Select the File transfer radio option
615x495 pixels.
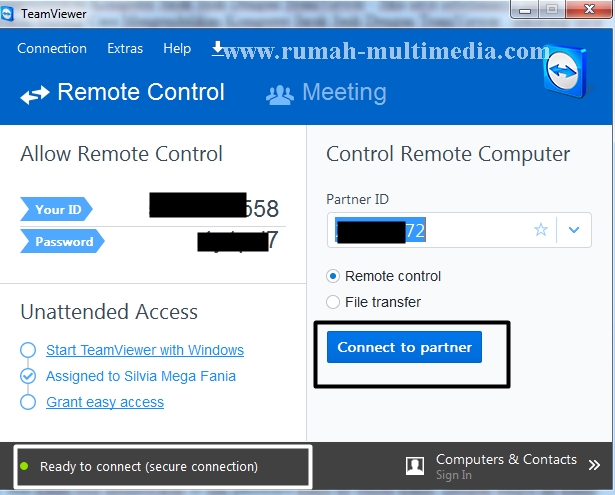pyautogui.click(x=333, y=302)
